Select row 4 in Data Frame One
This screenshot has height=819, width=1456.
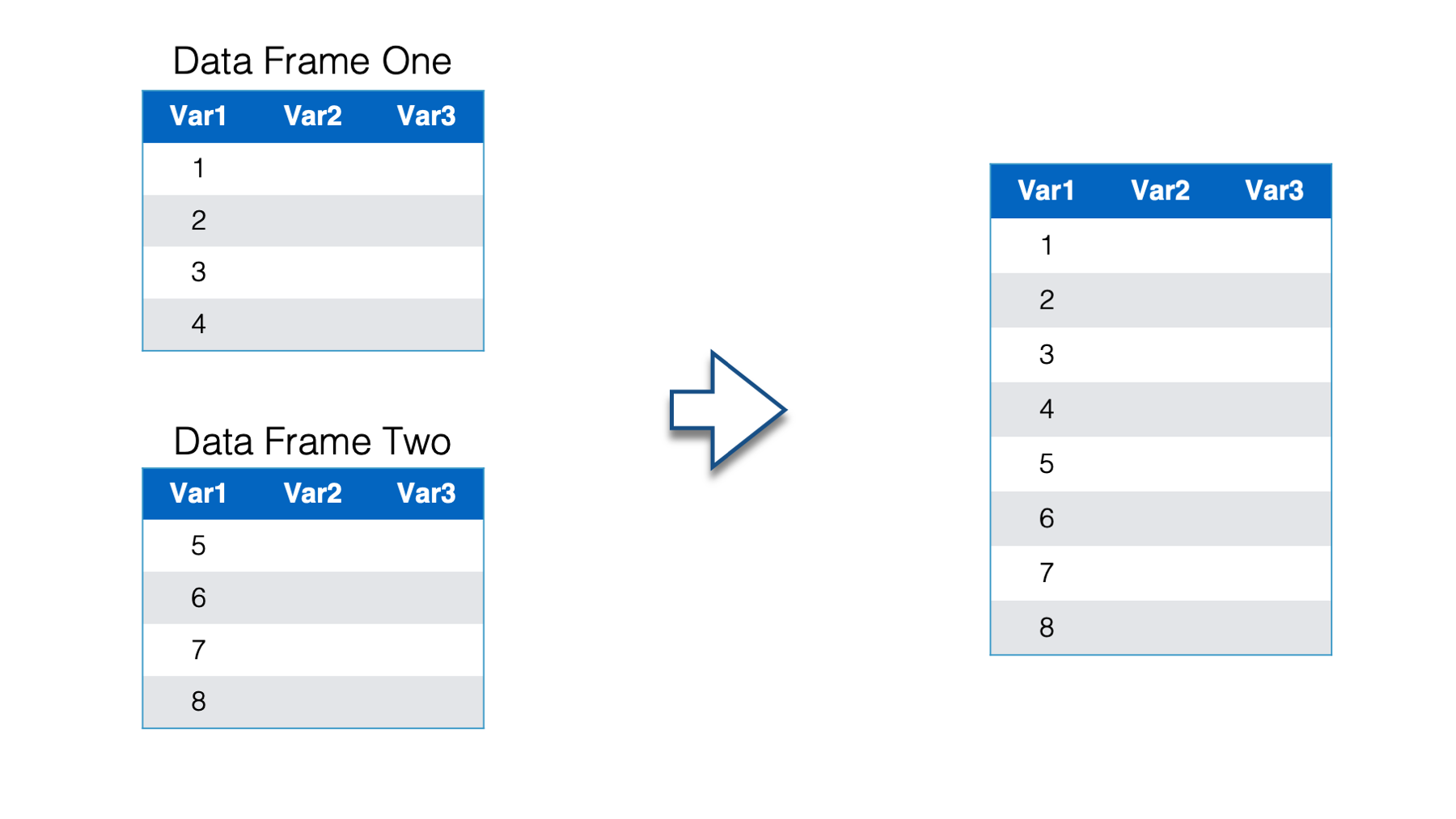(x=313, y=324)
